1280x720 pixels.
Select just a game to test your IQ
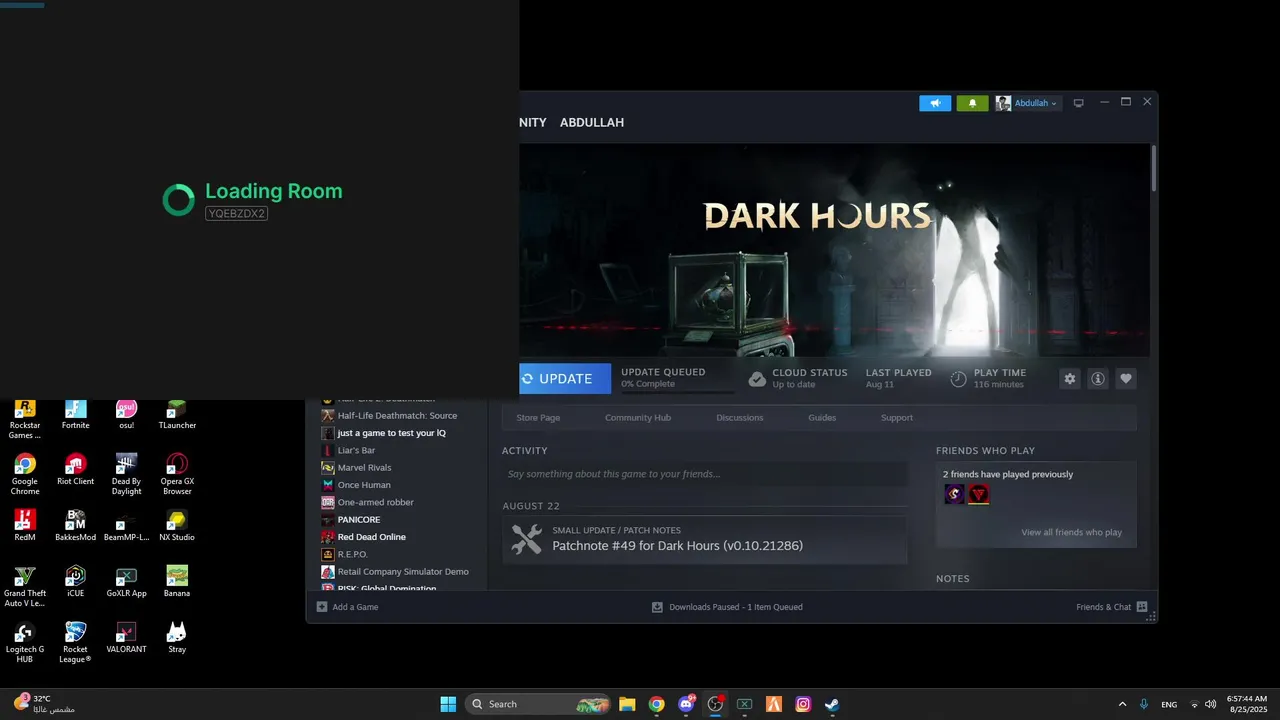click(391, 433)
